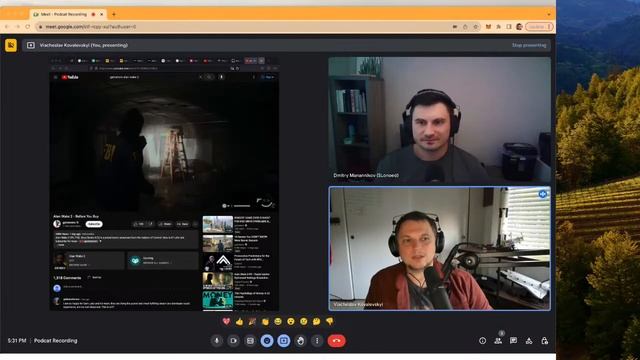Leave the call with red button
This screenshot has height=360, width=640.
pos(336,340)
